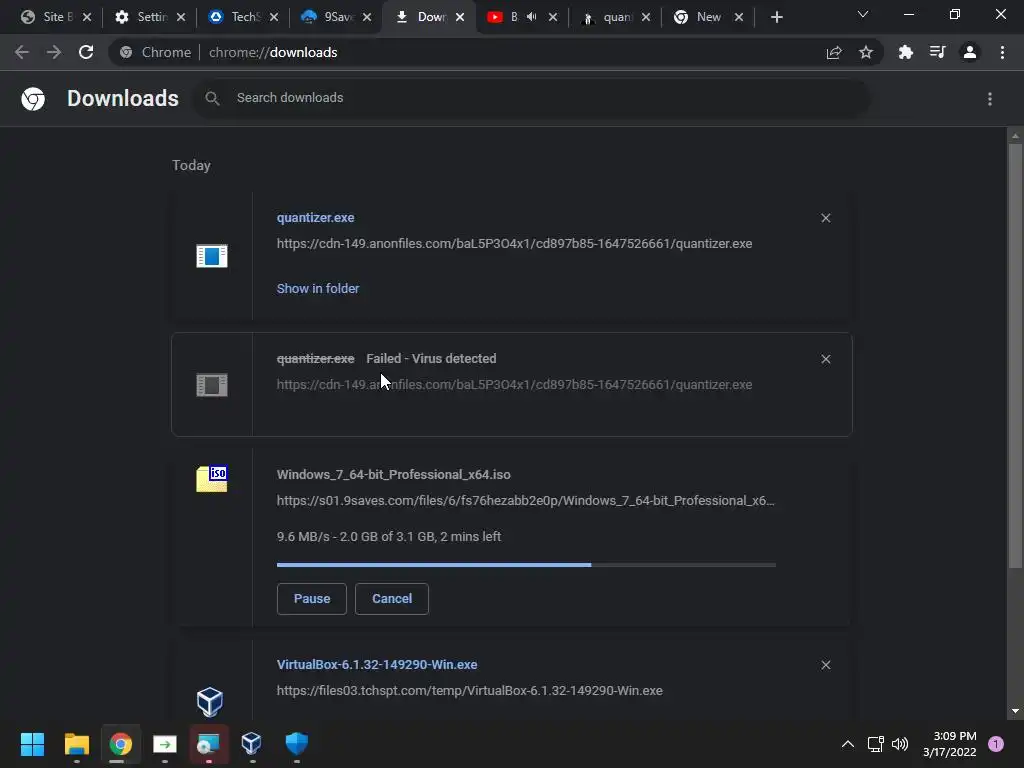
Task: Bookmark this page with the star icon
Action: tap(866, 52)
